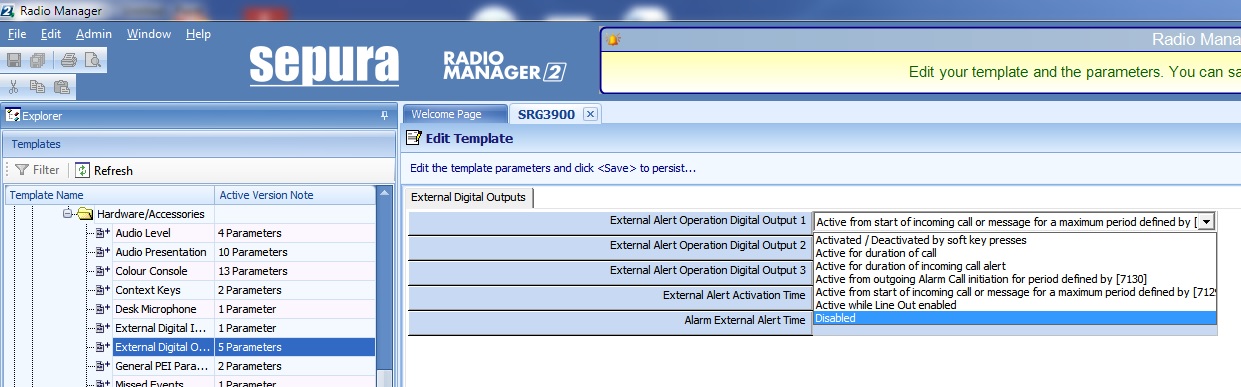Choose 'Active from outgoing Alarm Call initiation' option
Screen dimensions: 1241x387
pyautogui.click(x=1015, y=279)
